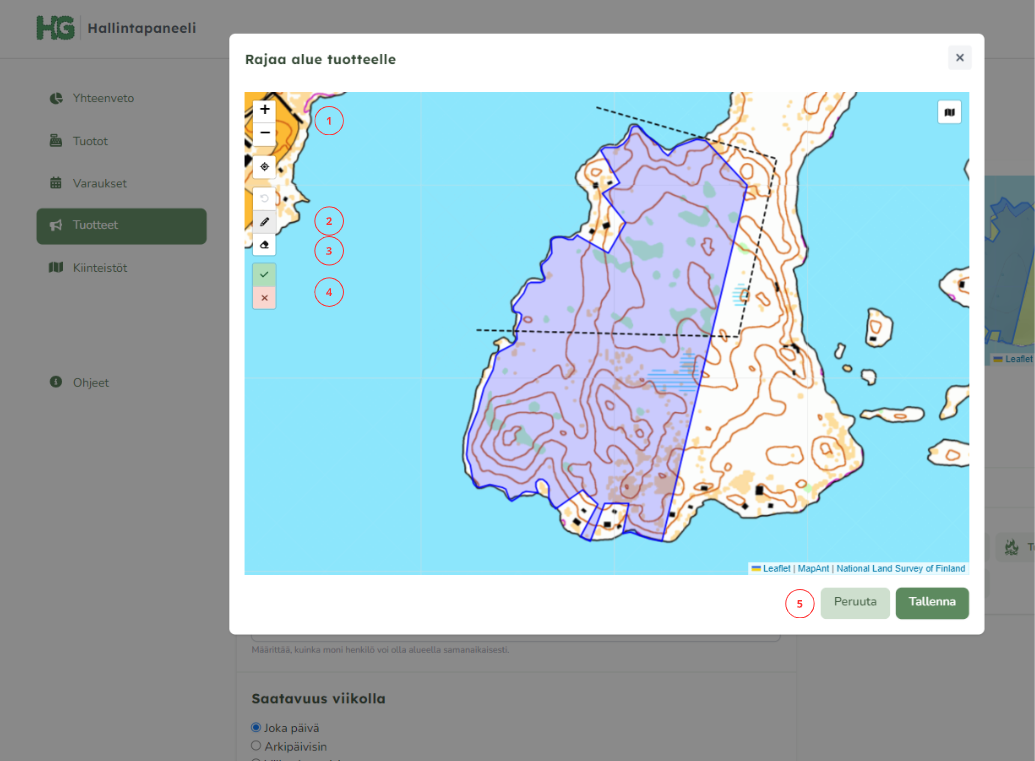Image resolution: width=1035 pixels, height=761 pixels.
Task: Undo the last drawing step
Action: click(x=264, y=199)
